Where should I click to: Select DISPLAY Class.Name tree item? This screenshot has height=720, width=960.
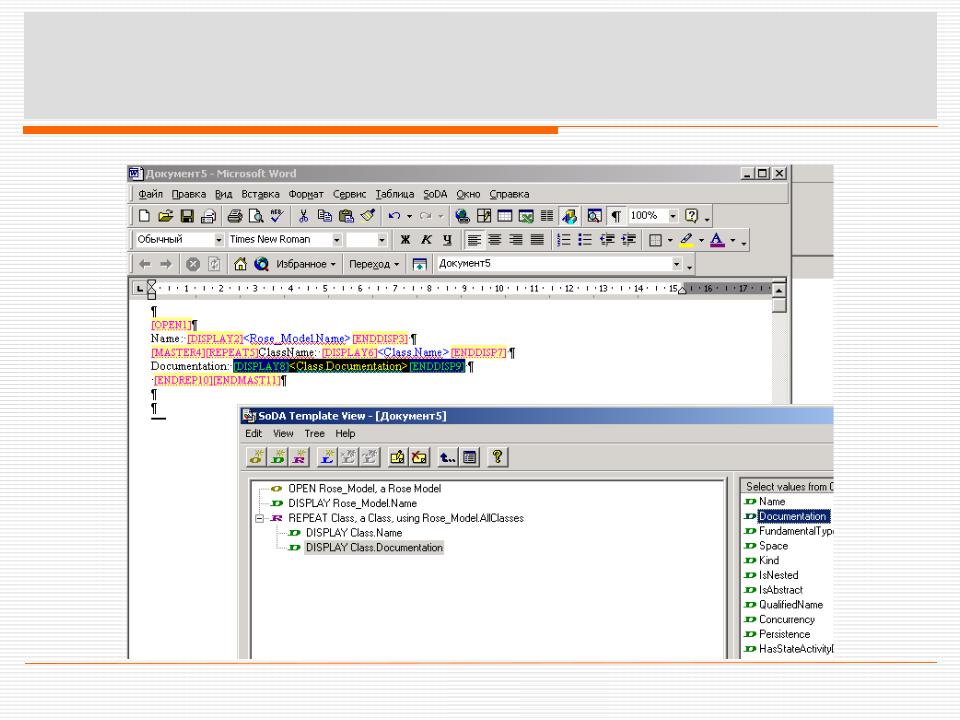(354, 533)
